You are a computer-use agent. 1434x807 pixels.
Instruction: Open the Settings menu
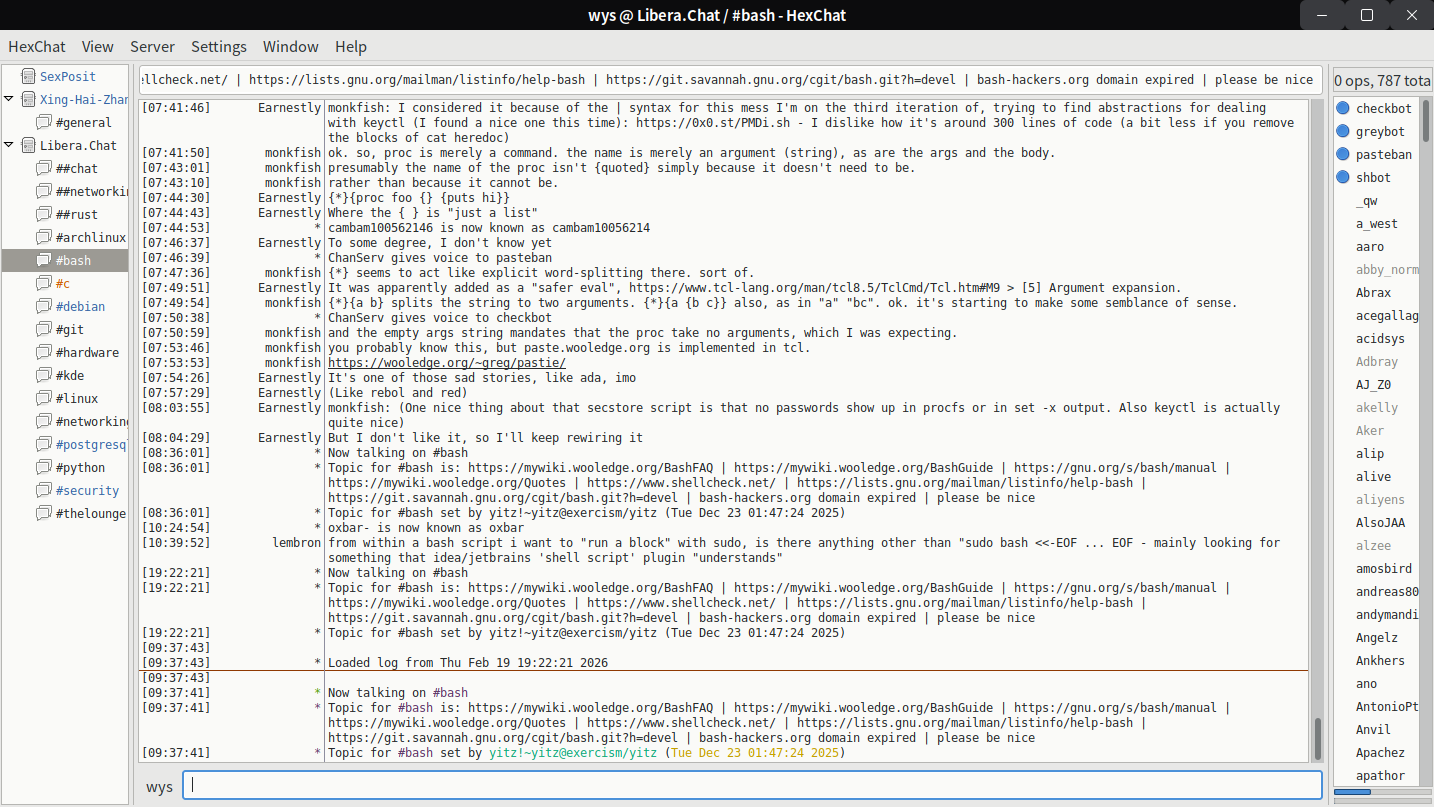[x=219, y=46]
